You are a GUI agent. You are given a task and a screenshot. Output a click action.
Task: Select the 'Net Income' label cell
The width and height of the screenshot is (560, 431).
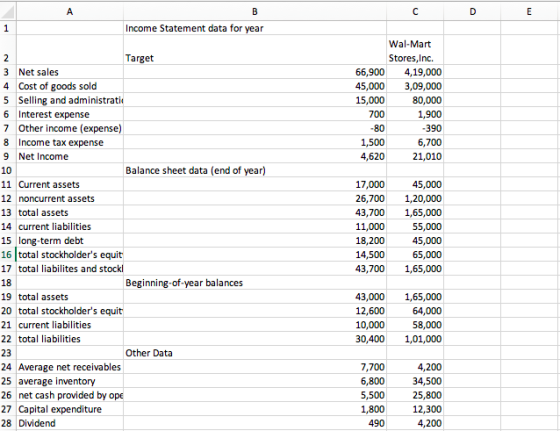click(x=70, y=156)
